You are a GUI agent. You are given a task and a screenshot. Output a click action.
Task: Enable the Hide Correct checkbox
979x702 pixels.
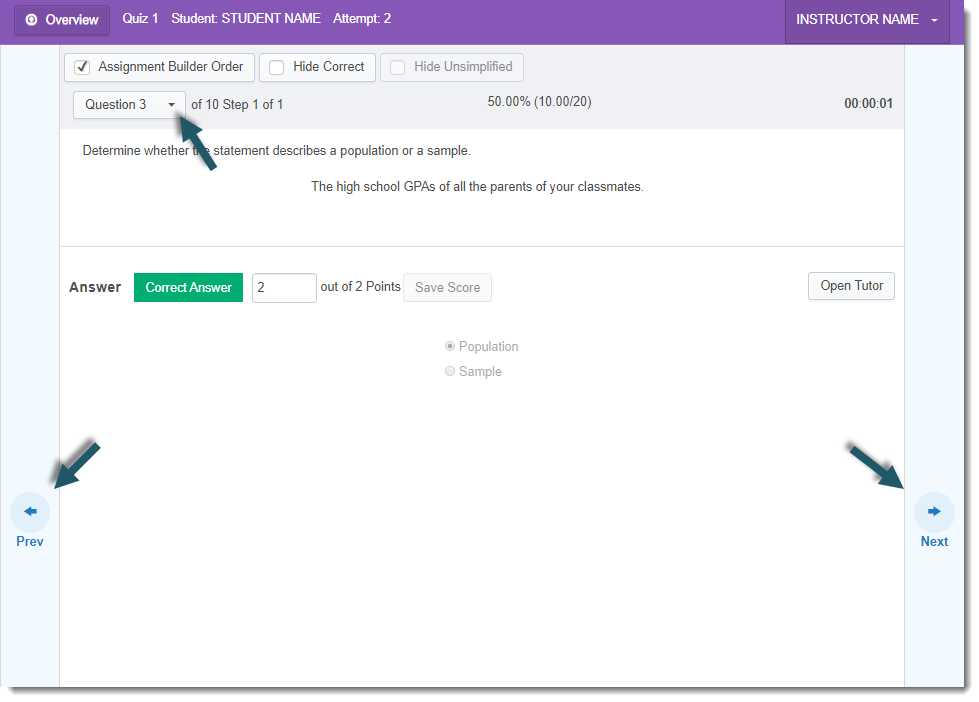pos(277,67)
